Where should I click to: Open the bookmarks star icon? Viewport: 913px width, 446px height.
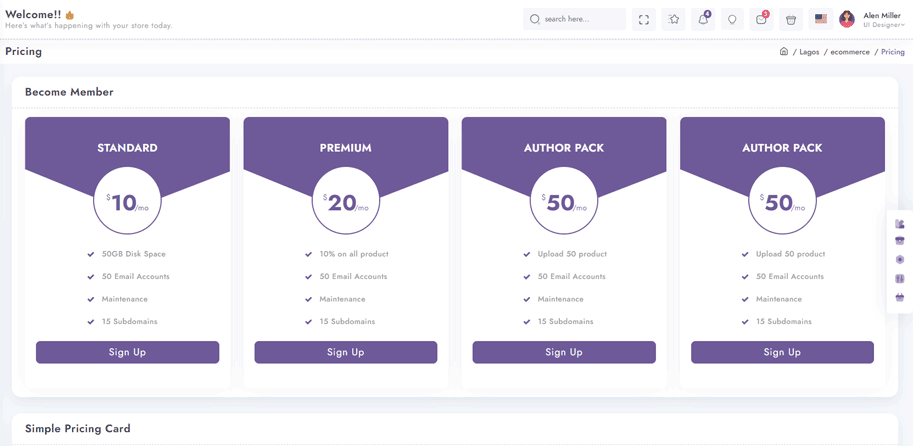click(x=674, y=19)
